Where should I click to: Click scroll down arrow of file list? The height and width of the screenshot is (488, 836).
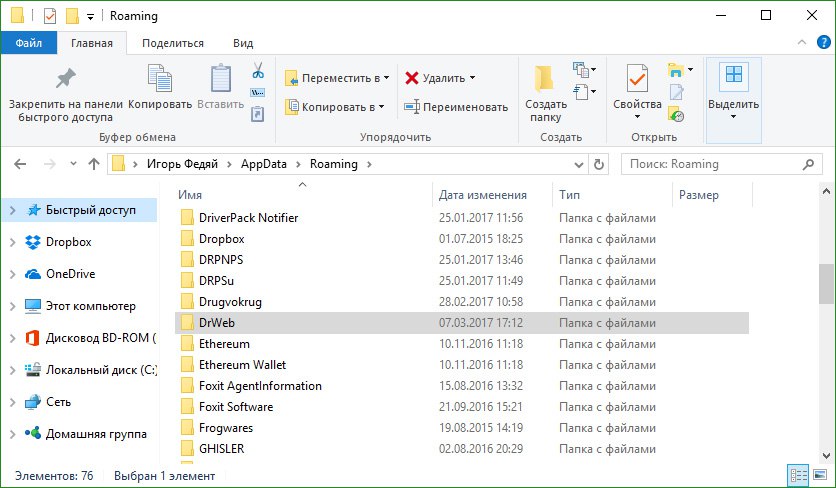point(826,456)
